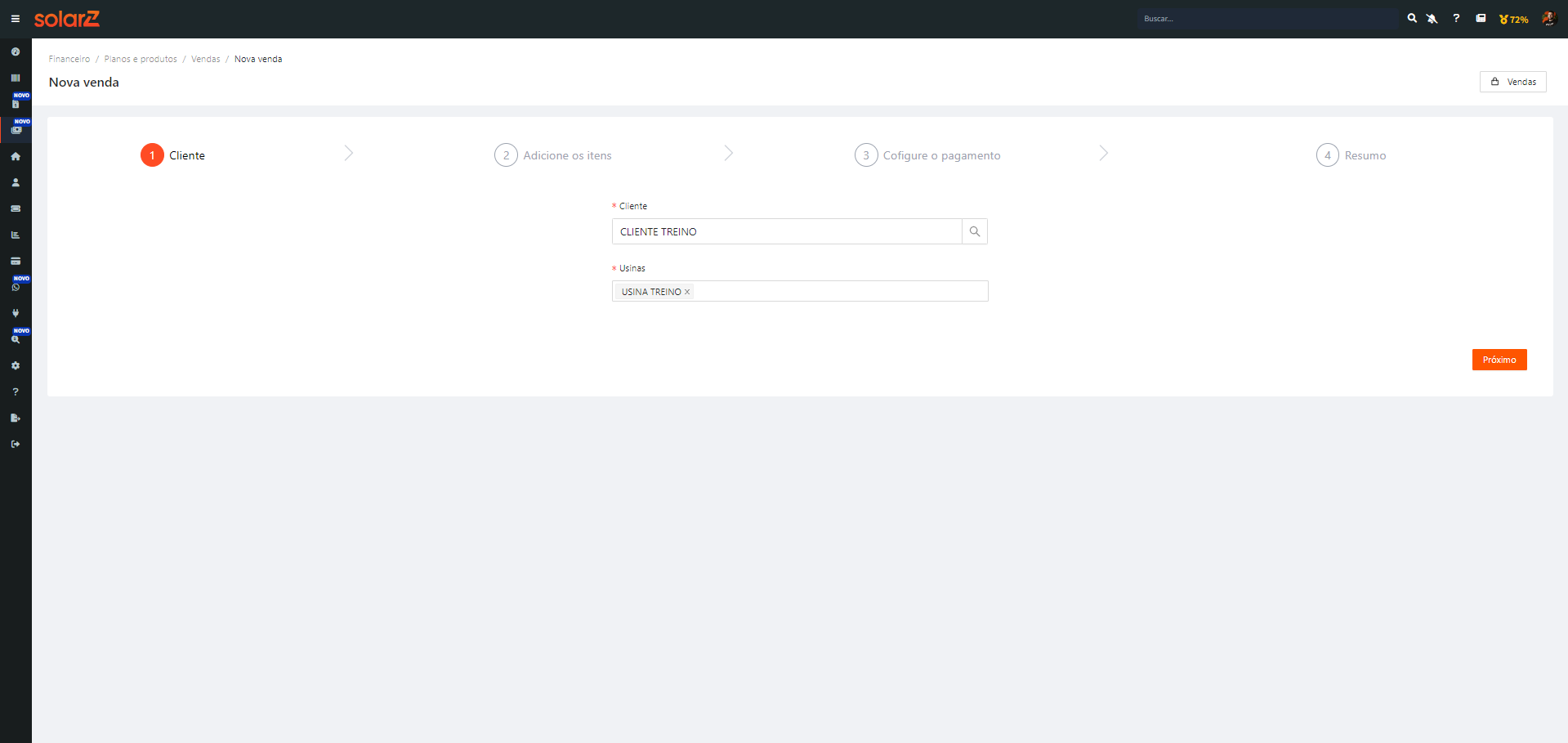Open the 'Planos e produtos' breadcrumb link
Screen dimensions: 1568x743
[141, 59]
